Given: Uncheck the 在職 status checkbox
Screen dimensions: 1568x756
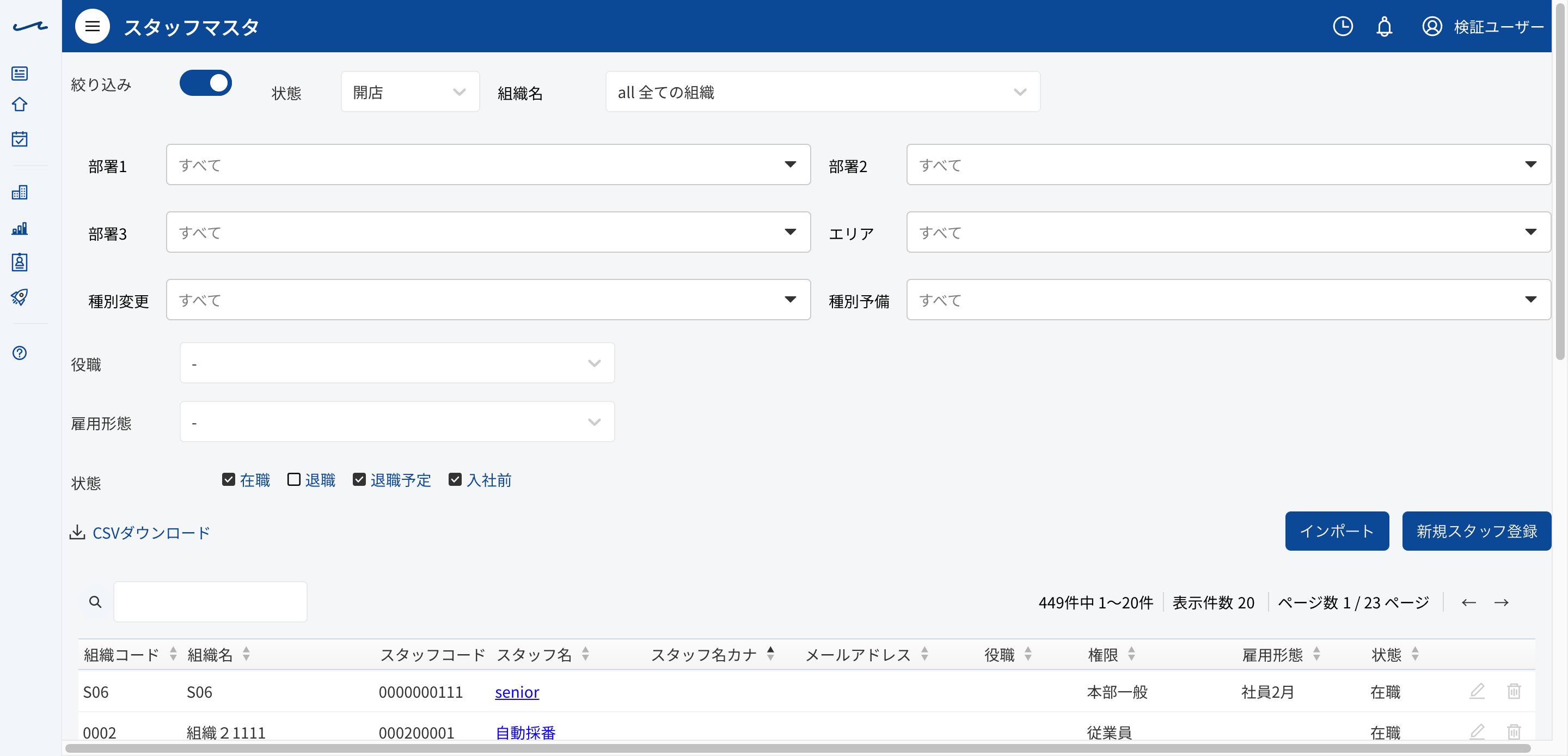Looking at the screenshot, I should coord(228,479).
